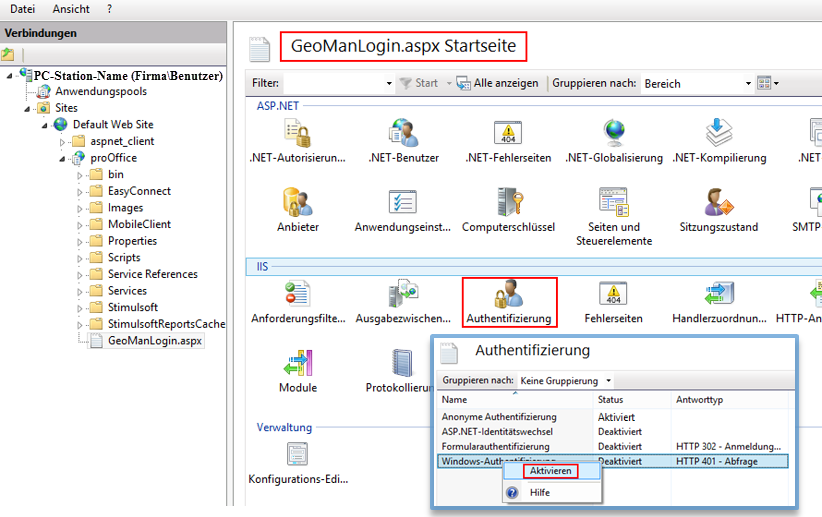
Task: Open Computerschlüssel icon
Action: tap(509, 202)
